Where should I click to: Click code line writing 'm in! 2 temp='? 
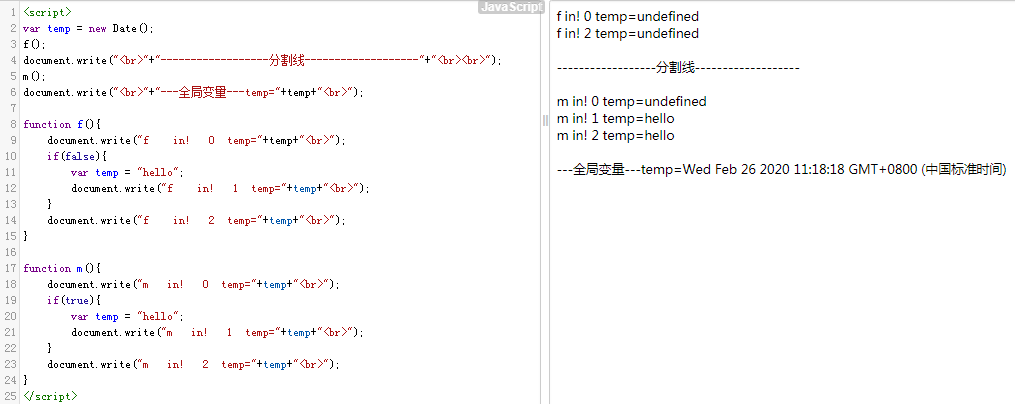193,365
